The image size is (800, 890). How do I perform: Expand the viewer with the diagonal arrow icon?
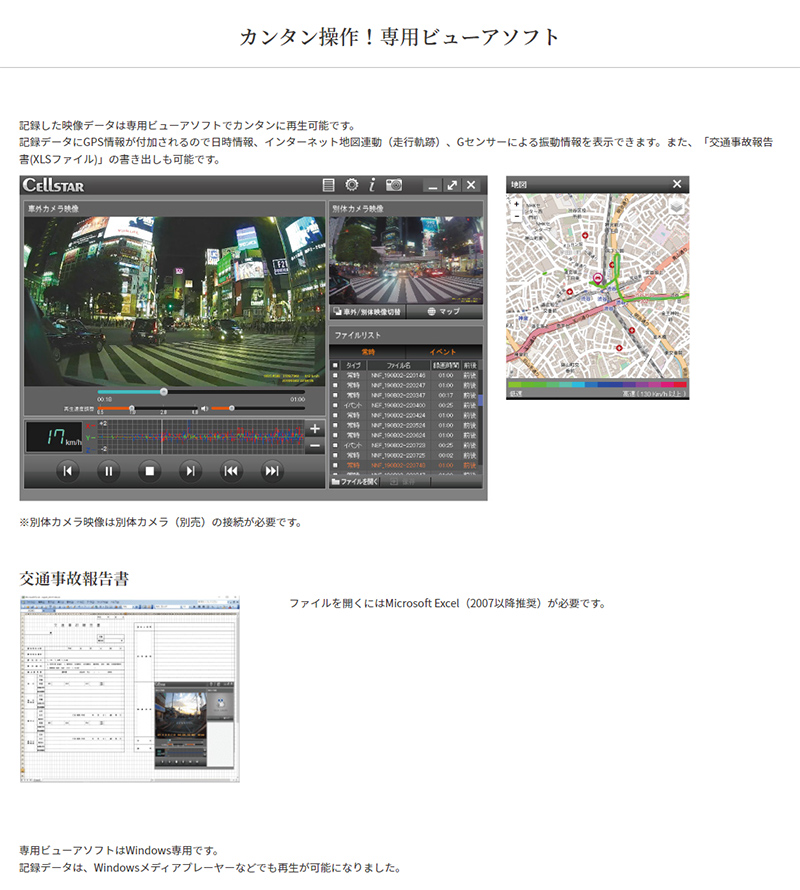(x=452, y=185)
